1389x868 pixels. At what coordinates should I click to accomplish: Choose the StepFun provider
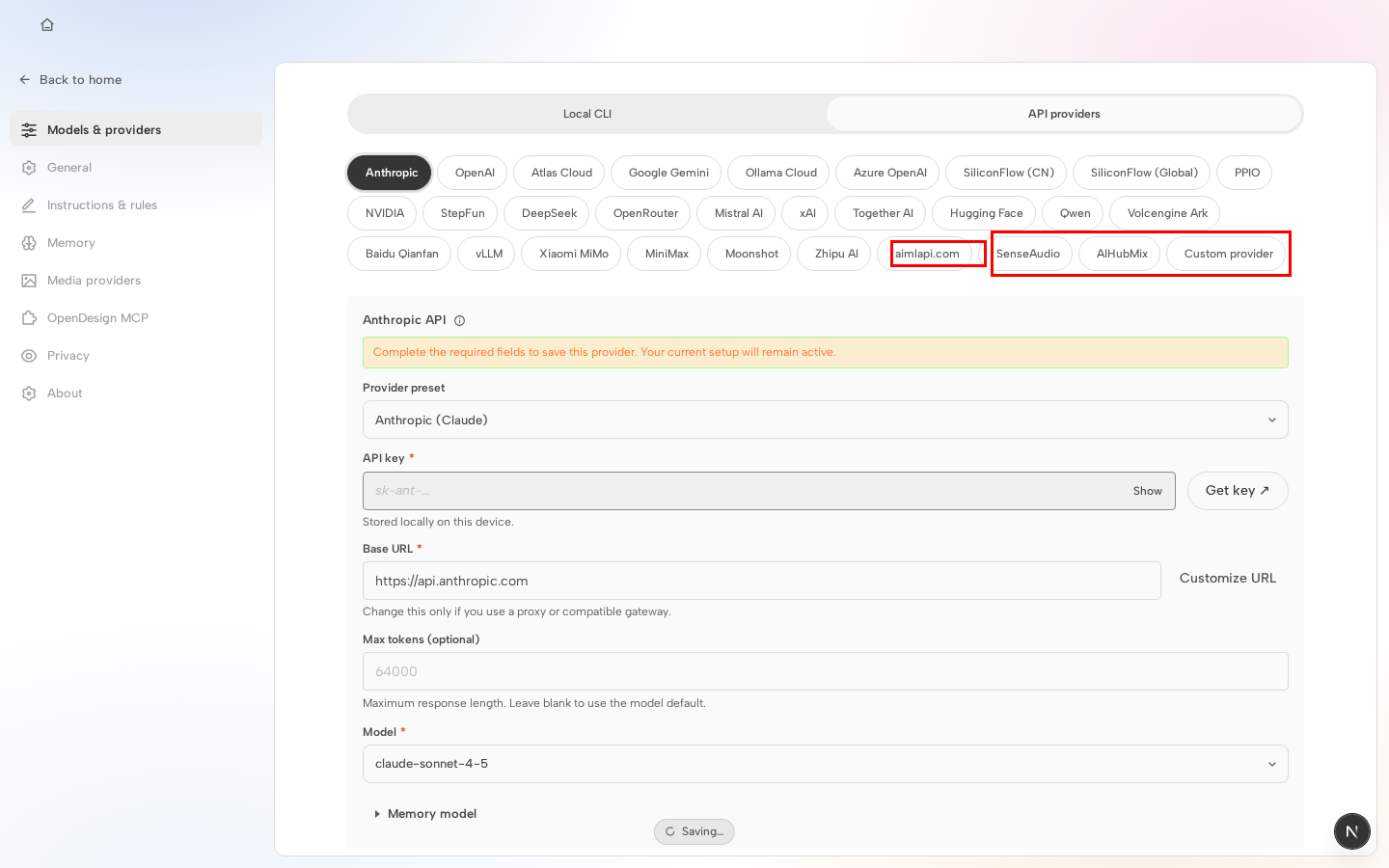click(x=462, y=213)
